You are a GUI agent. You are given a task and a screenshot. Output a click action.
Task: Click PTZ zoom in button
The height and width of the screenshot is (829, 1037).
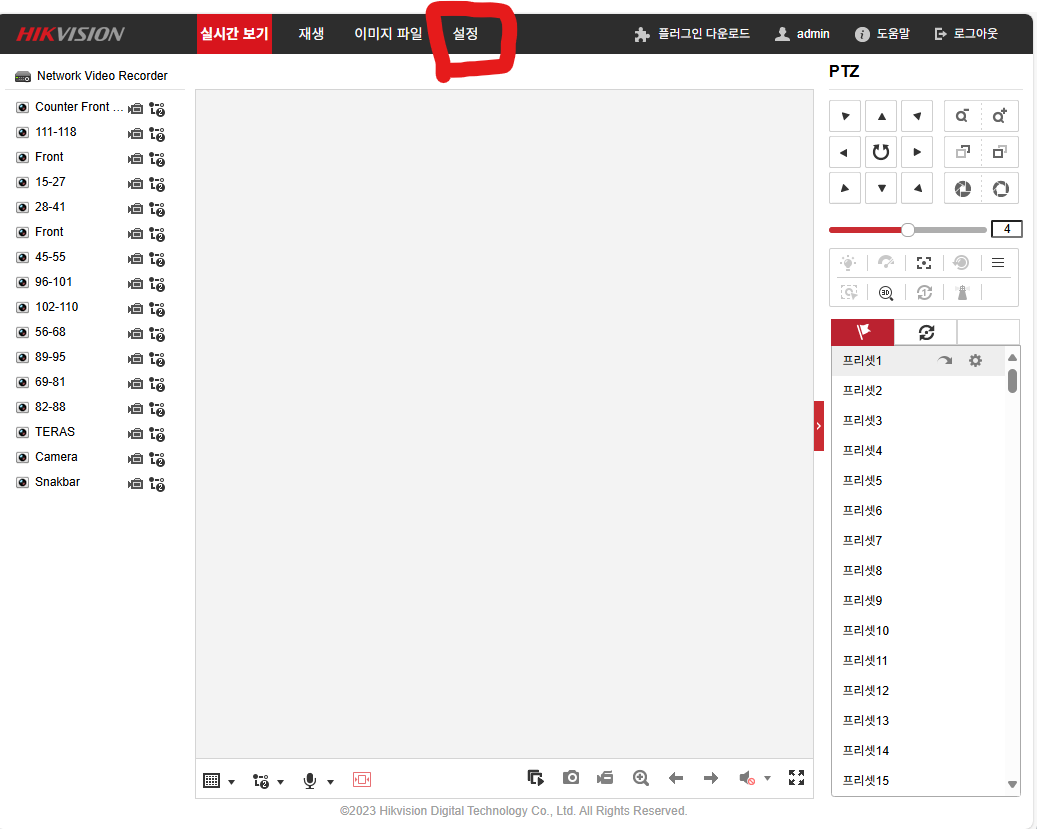999,116
